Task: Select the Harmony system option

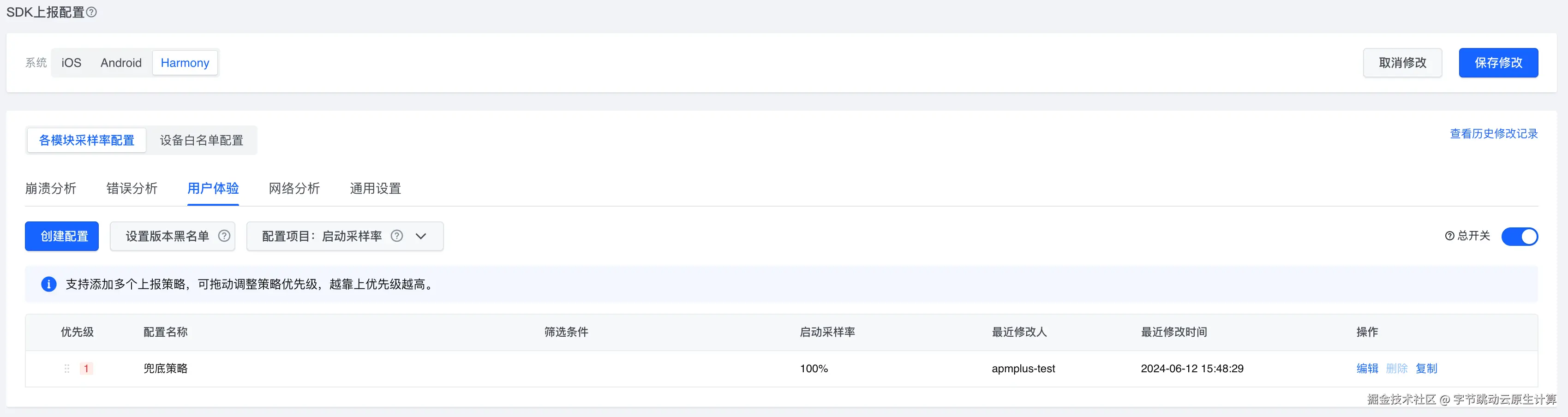Action: [185, 63]
